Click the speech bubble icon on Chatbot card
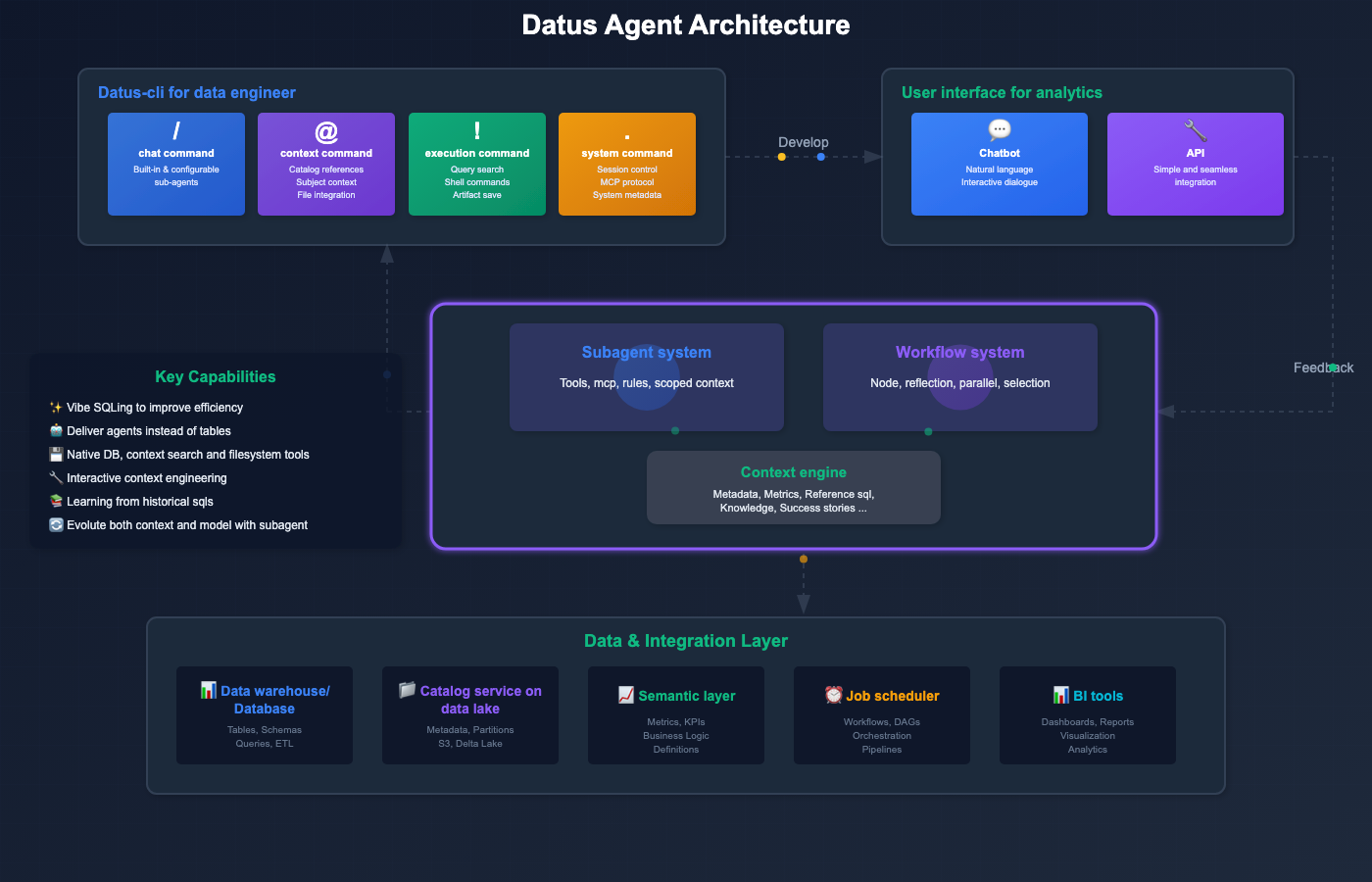The width and height of the screenshot is (1372, 882). [1000, 129]
